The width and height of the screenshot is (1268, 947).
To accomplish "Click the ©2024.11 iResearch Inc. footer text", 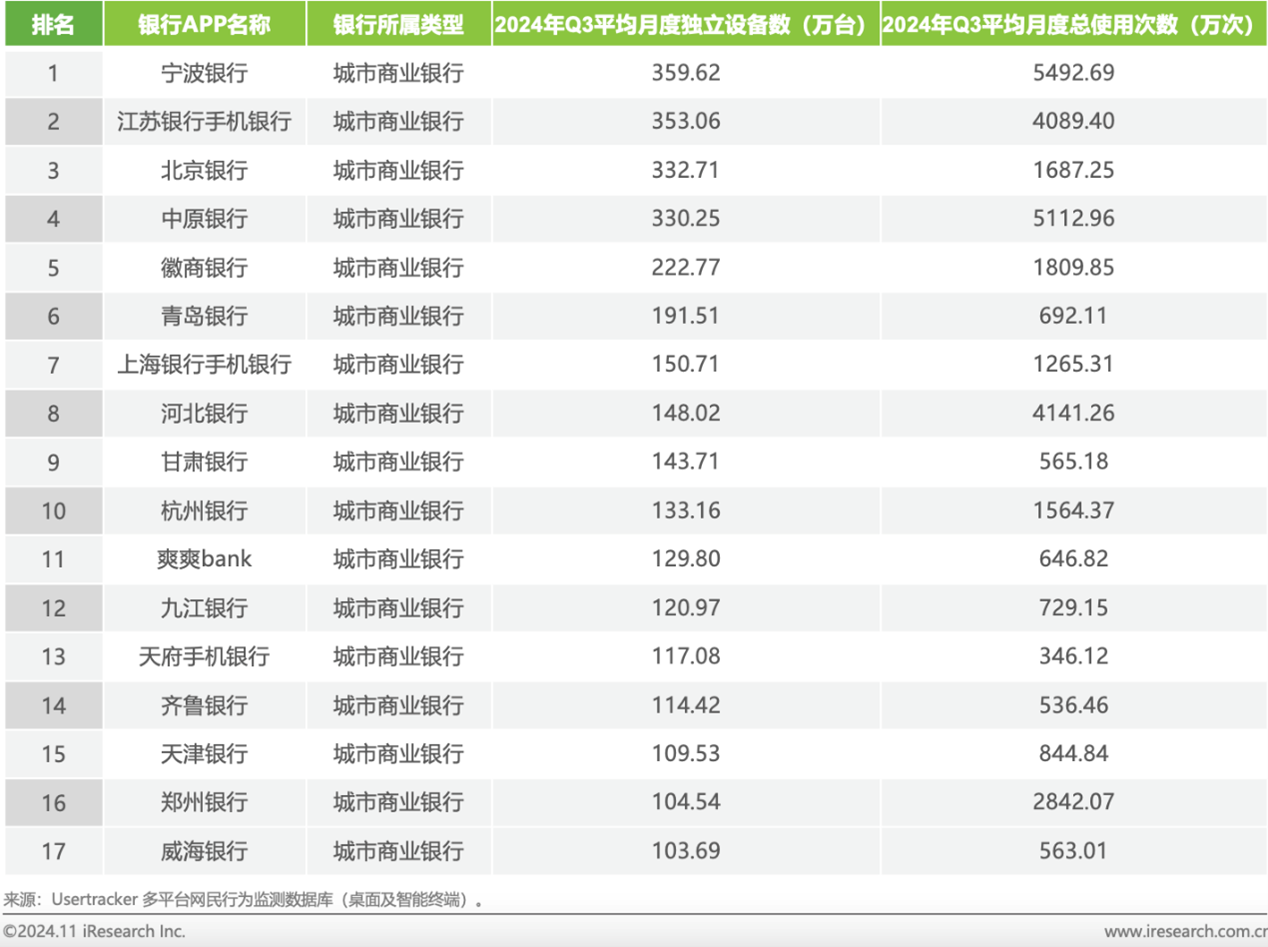I will point(94,931).
